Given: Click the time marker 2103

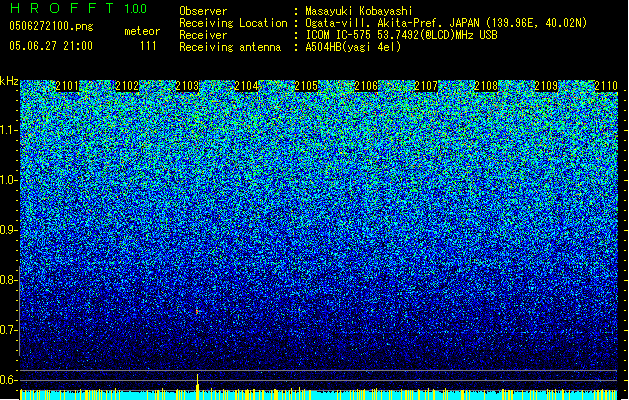Looking at the screenshot, I should [187, 86].
